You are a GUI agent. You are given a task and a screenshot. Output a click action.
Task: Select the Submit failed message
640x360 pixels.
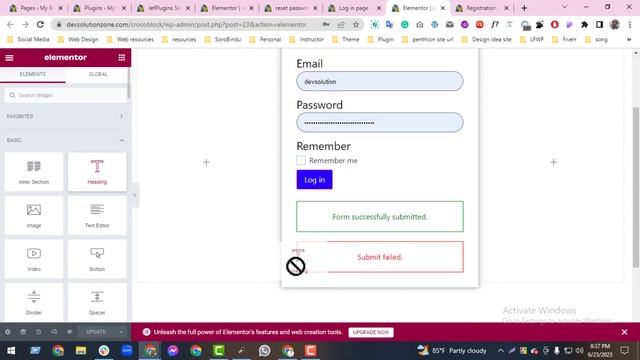coord(380,257)
